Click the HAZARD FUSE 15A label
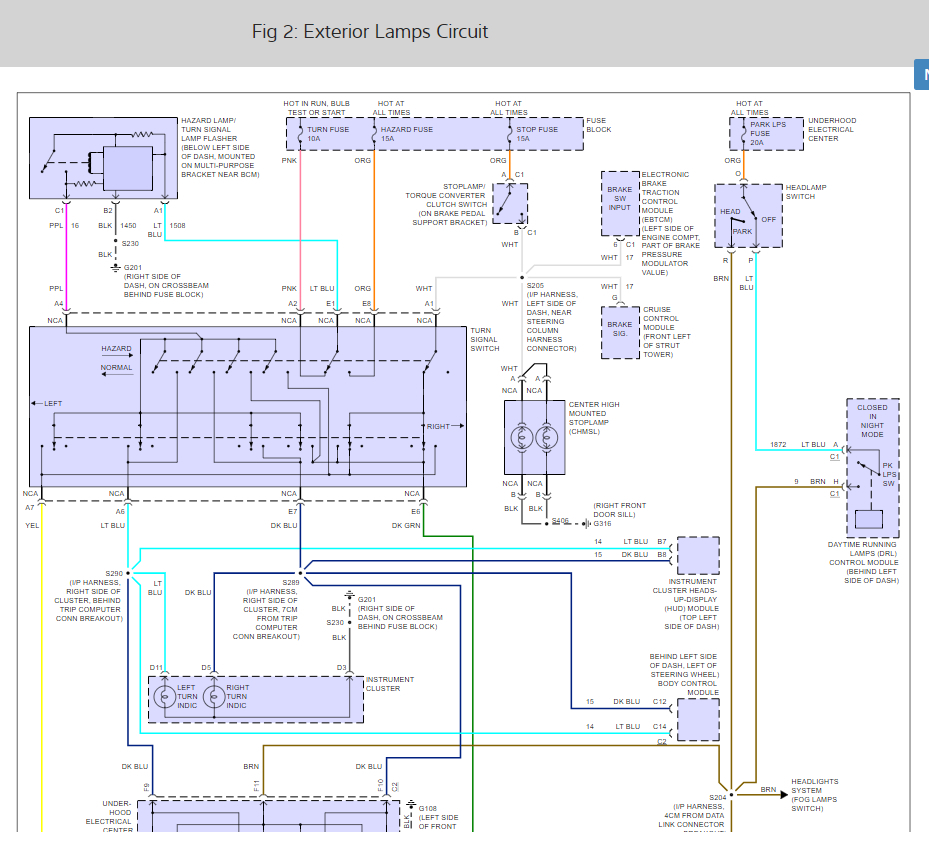929x847 pixels. 406,134
